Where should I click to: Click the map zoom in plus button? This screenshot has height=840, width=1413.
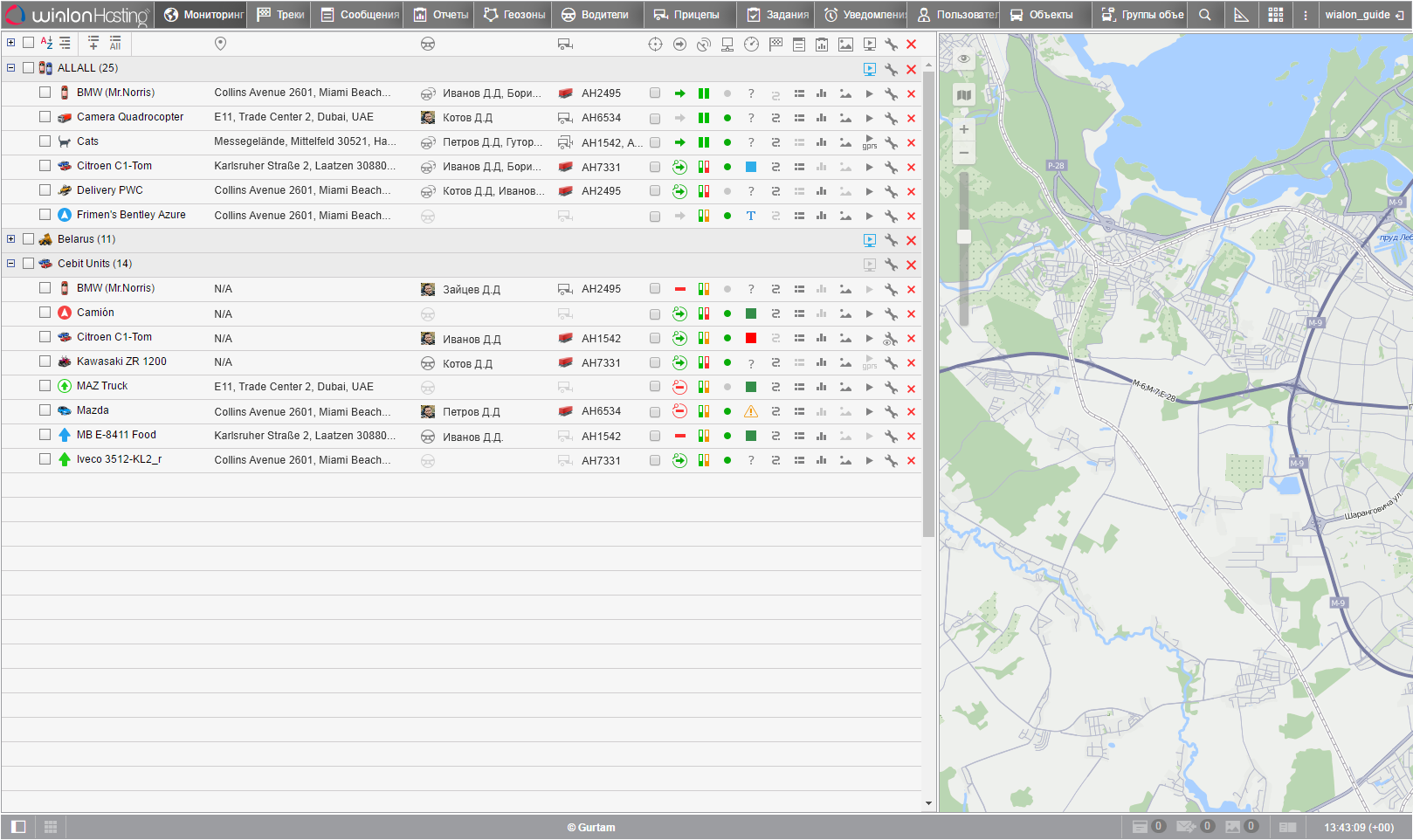pyautogui.click(x=963, y=129)
